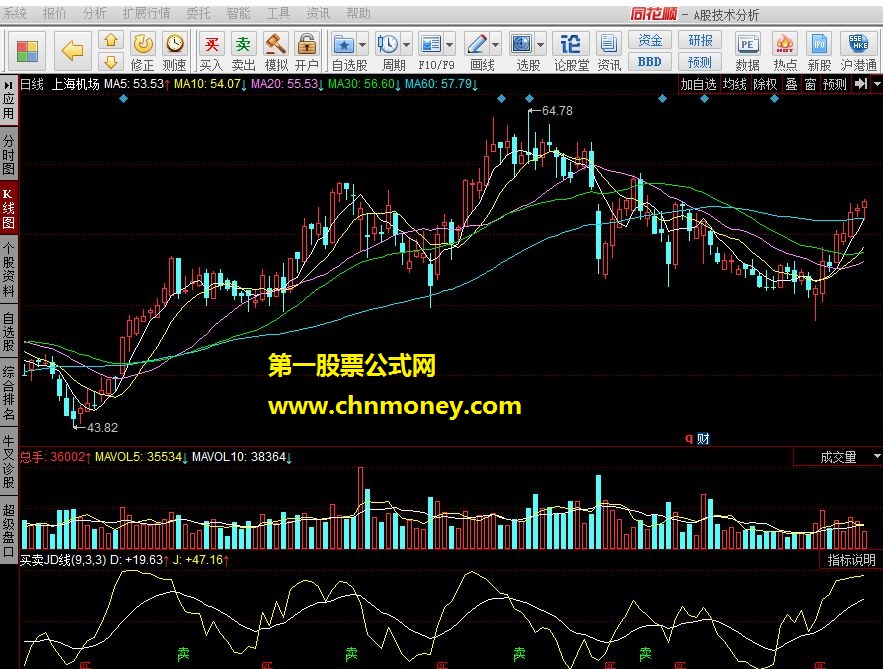Open the 报价 menu

click(54, 12)
